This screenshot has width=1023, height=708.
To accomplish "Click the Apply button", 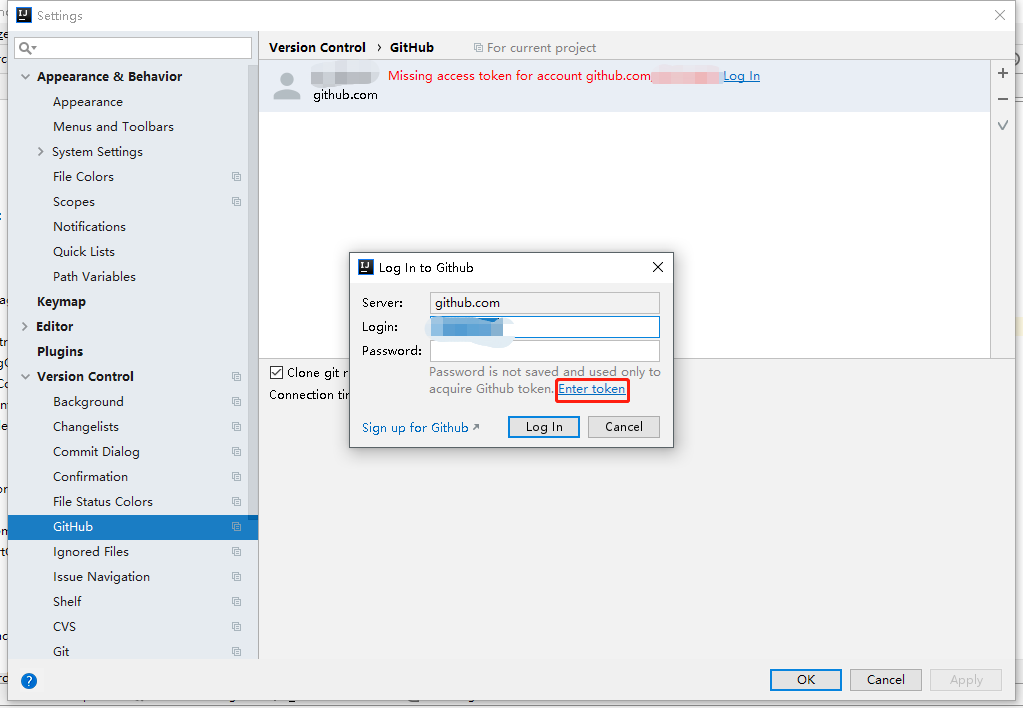I will (966, 680).
